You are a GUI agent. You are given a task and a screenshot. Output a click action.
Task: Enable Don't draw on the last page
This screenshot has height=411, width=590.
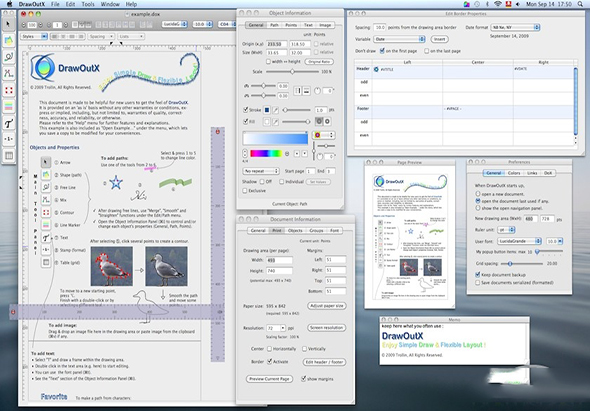(x=426, y=51)
